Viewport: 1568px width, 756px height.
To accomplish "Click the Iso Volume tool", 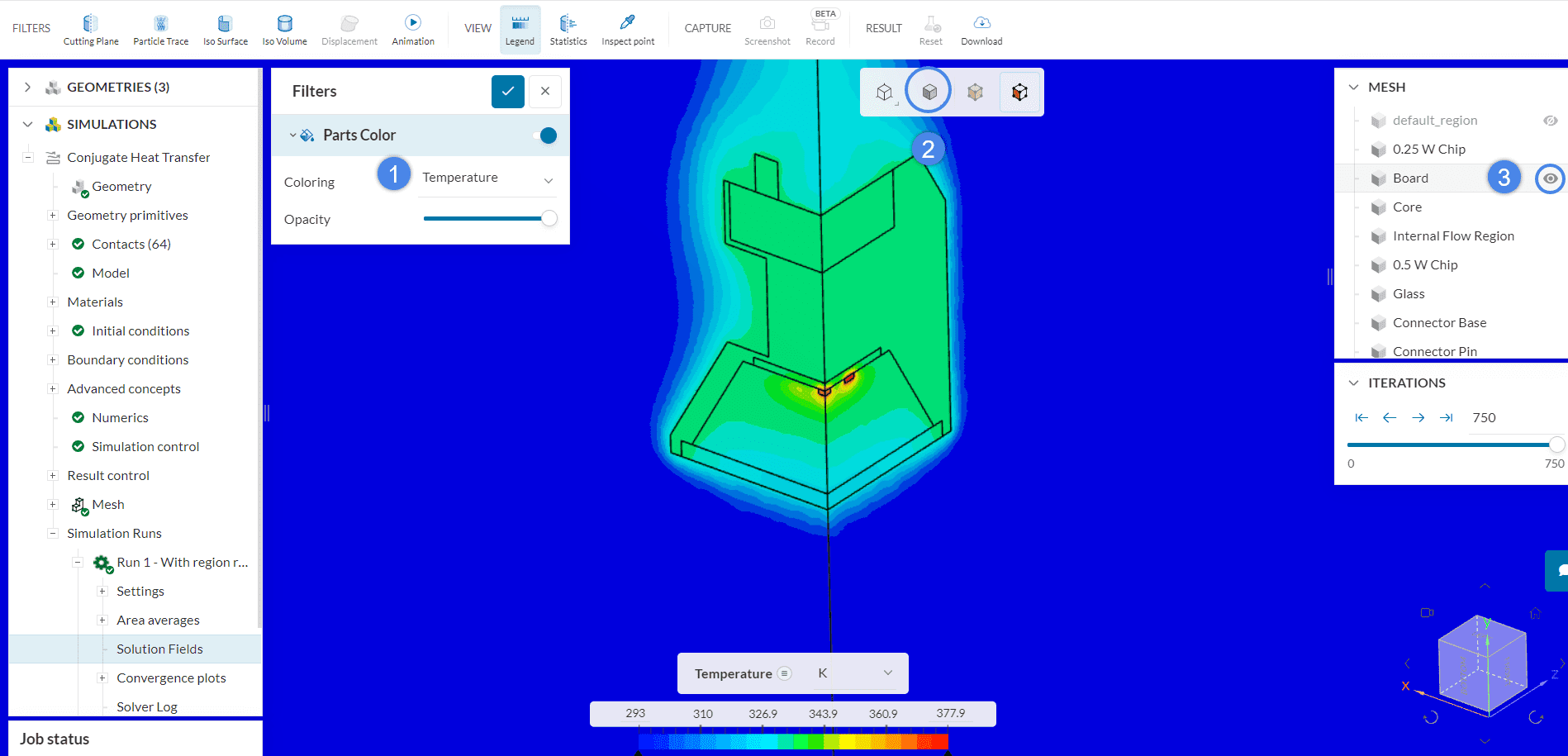I will tap(284, 30).
